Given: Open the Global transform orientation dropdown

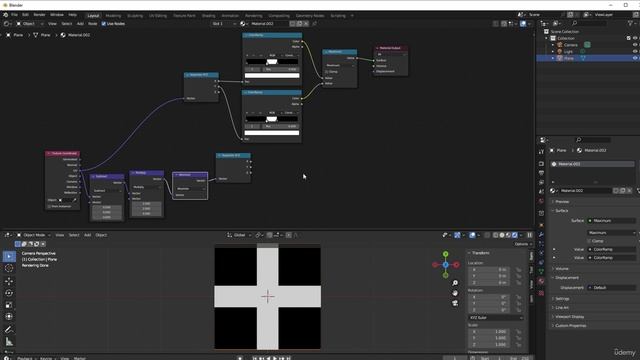Looking at the screenshot, I should (238, 235).
